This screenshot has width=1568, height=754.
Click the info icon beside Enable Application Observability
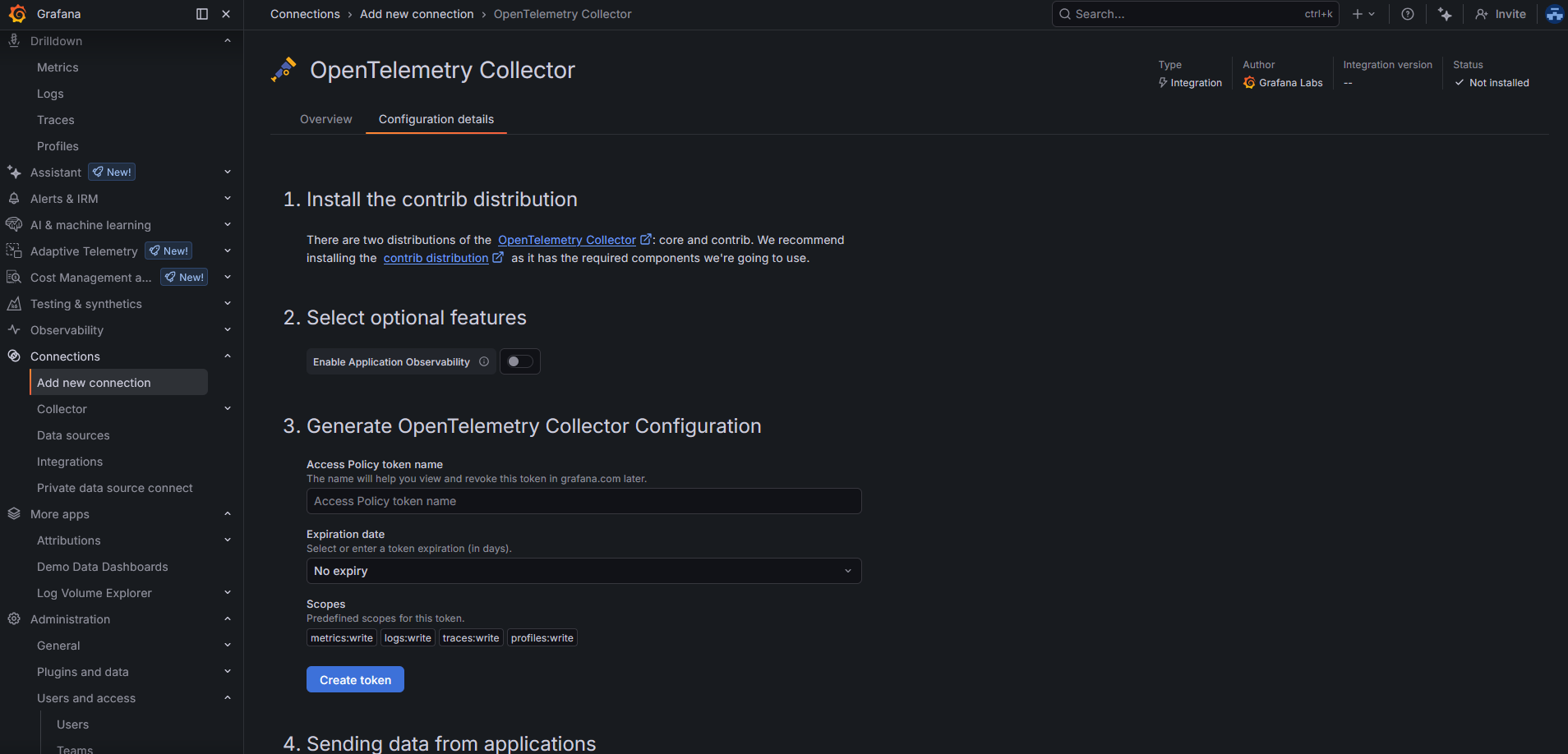point(484,361)
